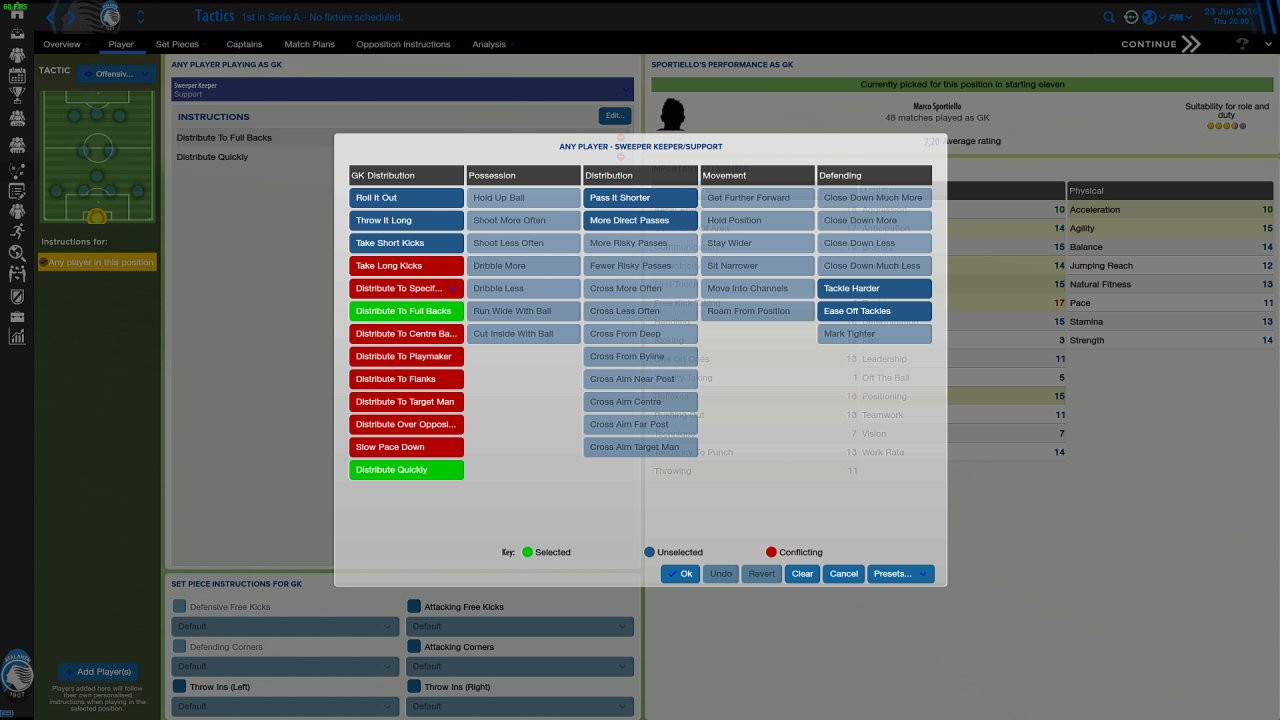The width and height of the screenshot is (1280, 720).
Task: Click the question mark help icon
Action: coord(1243,44)
